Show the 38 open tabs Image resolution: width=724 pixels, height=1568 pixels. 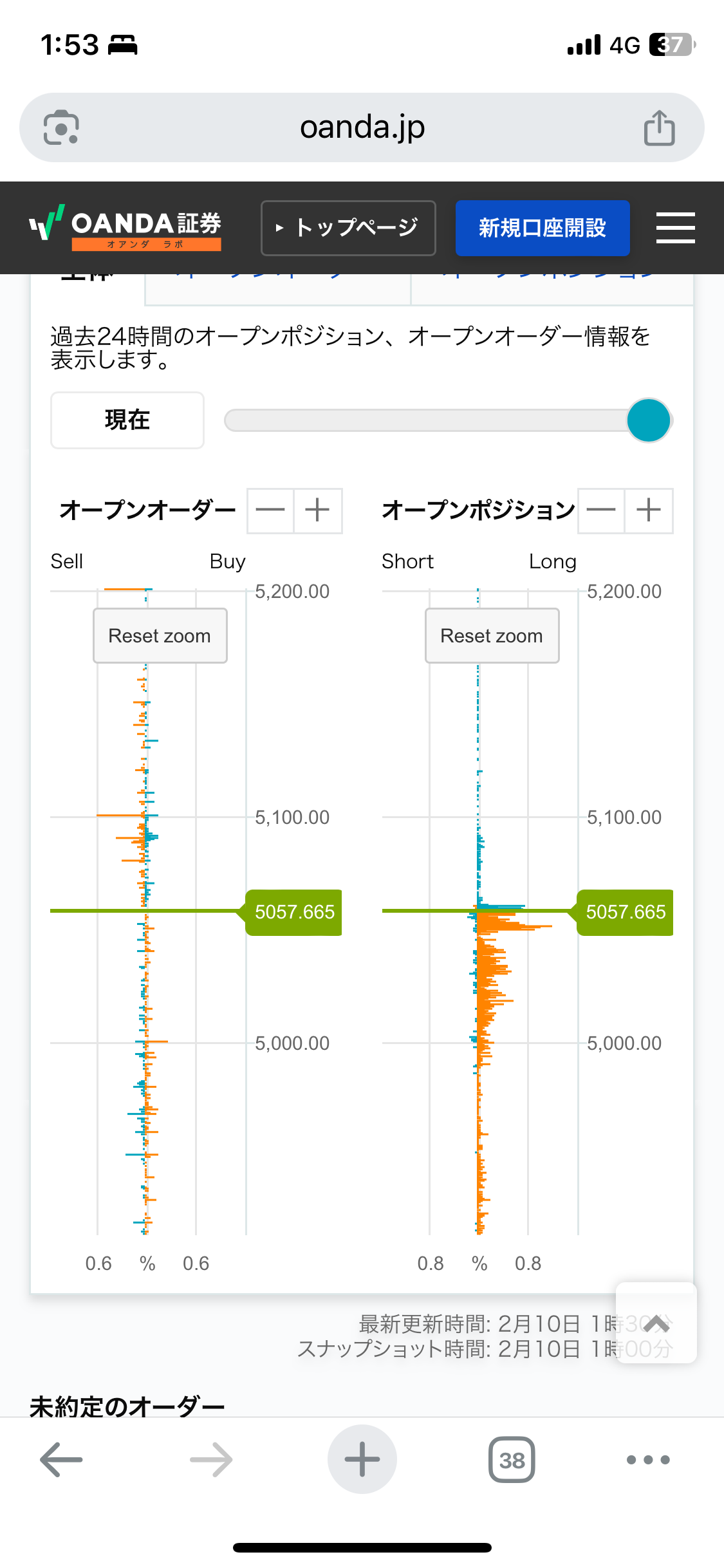coord(512,1459)
